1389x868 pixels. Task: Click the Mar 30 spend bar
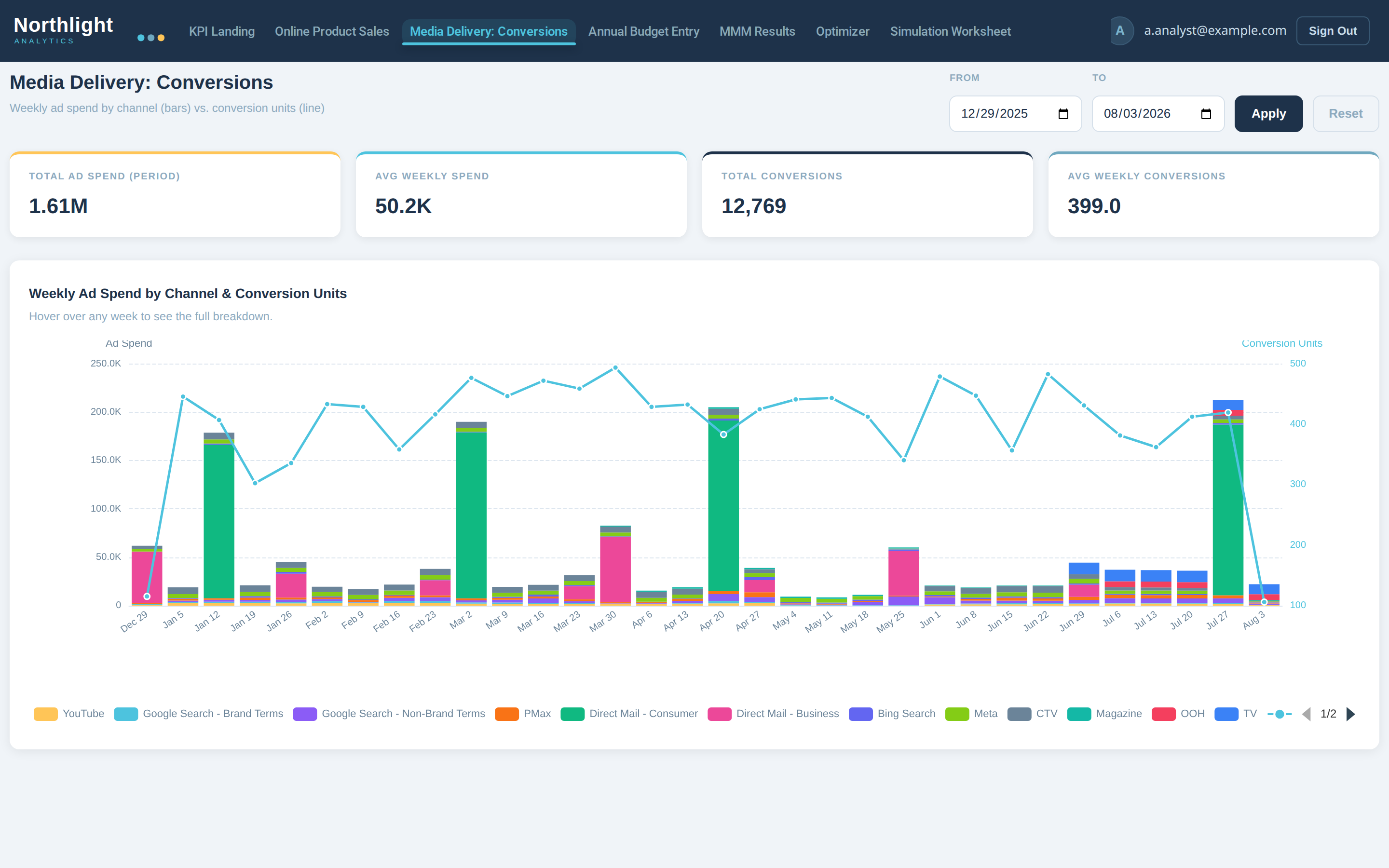[615, 566]
